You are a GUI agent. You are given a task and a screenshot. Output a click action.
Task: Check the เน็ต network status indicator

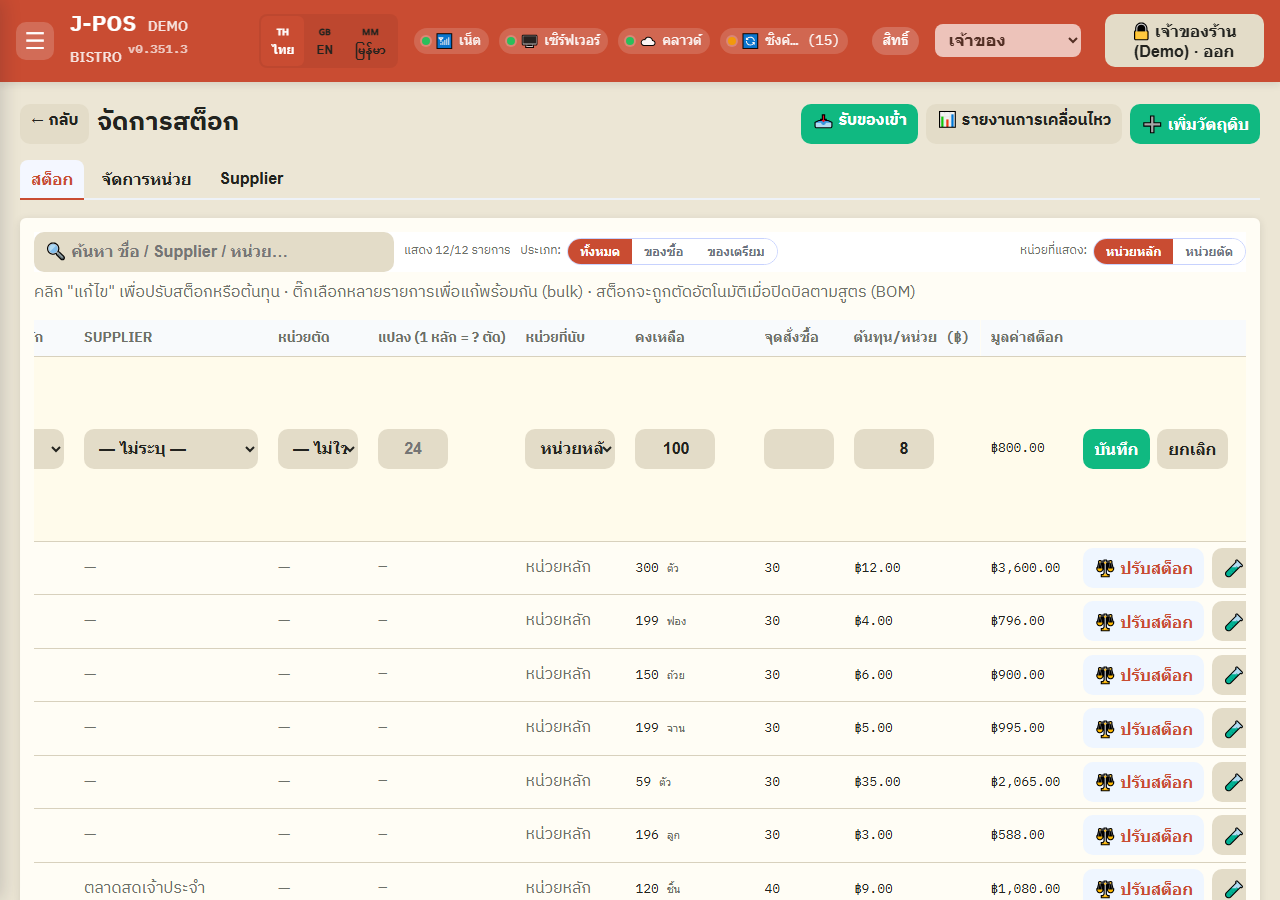[x=451, y=41]
